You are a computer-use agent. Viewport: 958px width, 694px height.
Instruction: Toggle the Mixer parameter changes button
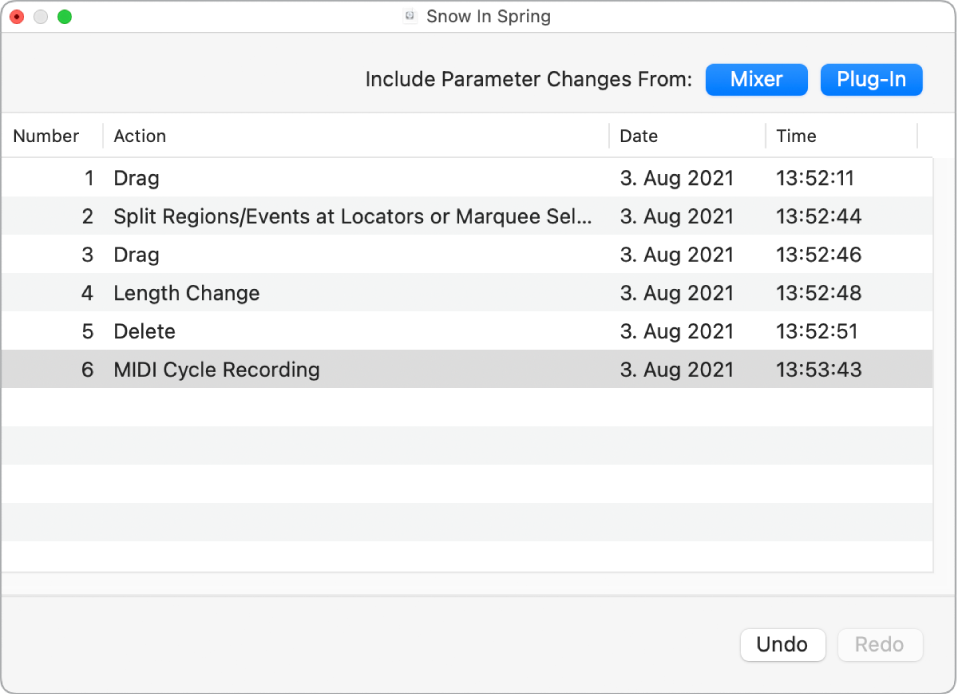[756, 80]
